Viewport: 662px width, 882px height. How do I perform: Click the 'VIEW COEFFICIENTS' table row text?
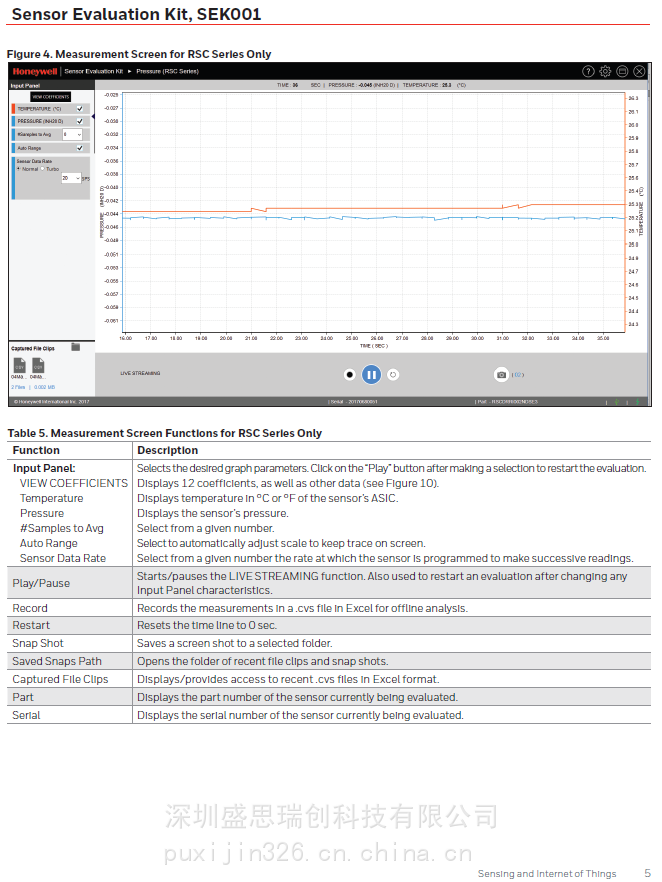click(x=74, y=483)
